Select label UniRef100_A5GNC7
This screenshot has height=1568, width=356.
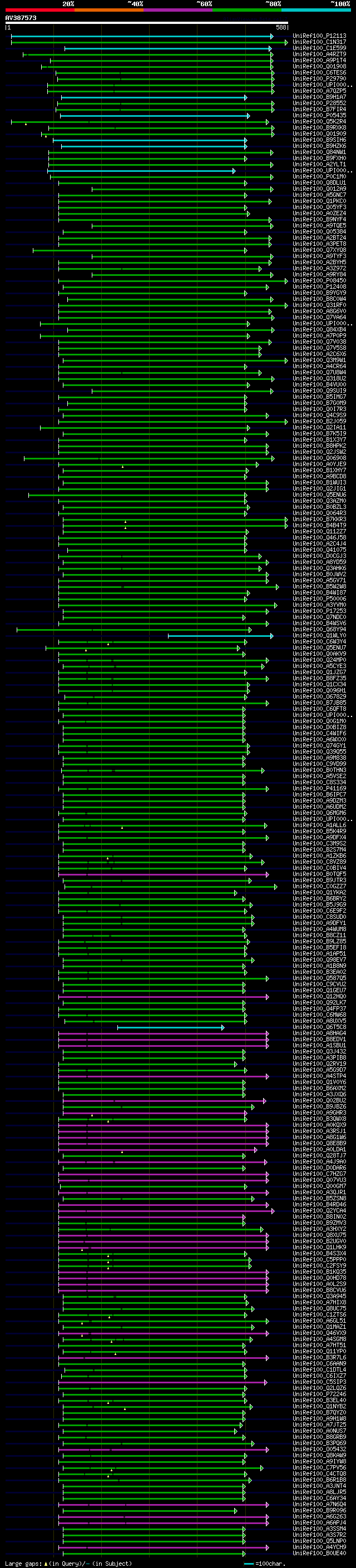[319, 195]
